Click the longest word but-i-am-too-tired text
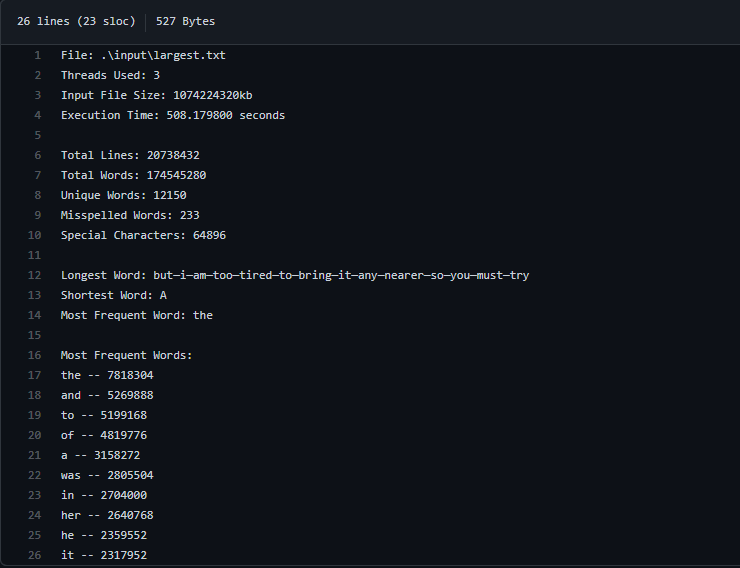The height and width of the screenshot is (568, 740). click(x=341, y=275)
